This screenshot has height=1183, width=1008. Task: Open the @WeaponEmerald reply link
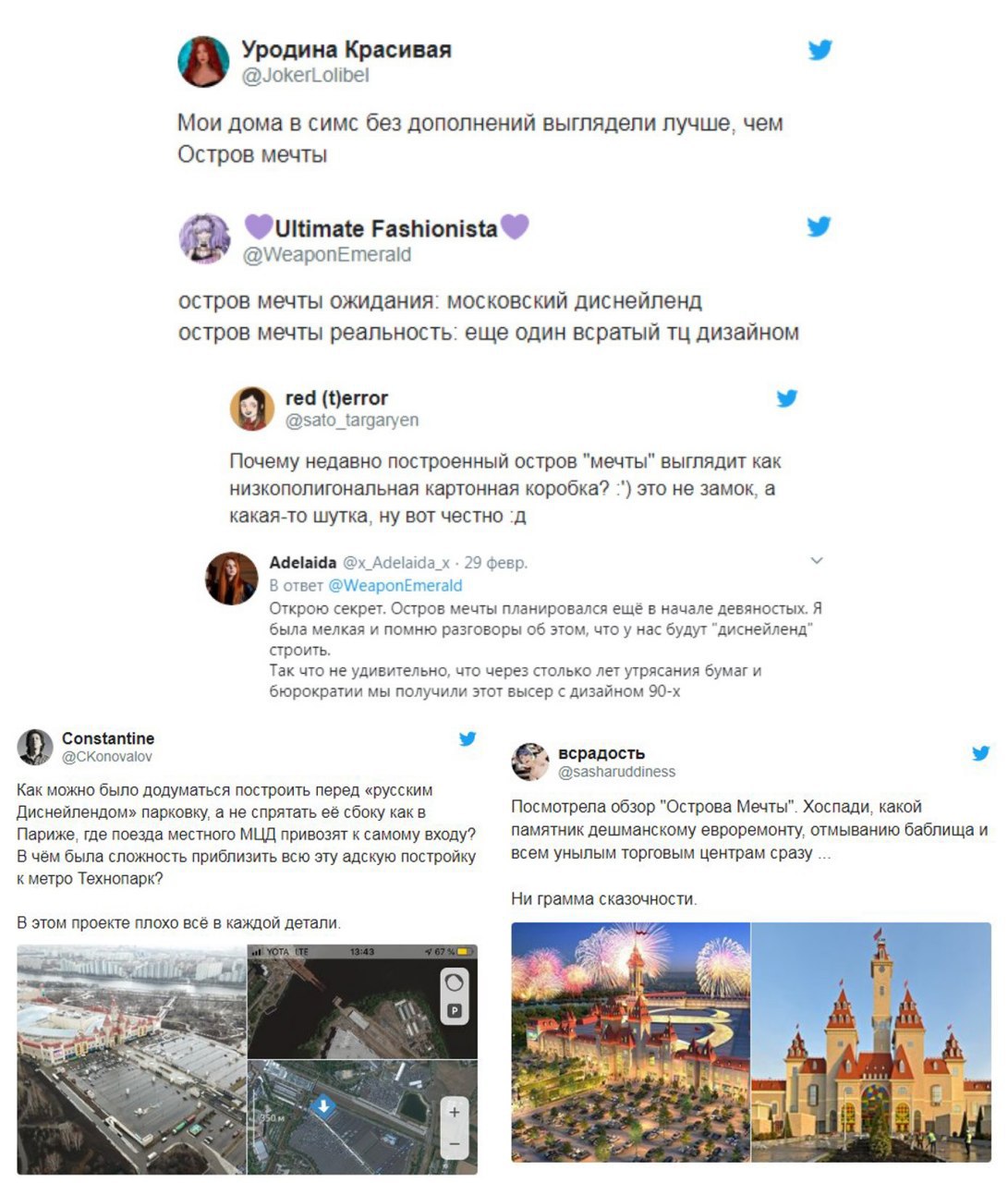pyautogui.click(x=395, y=585)
